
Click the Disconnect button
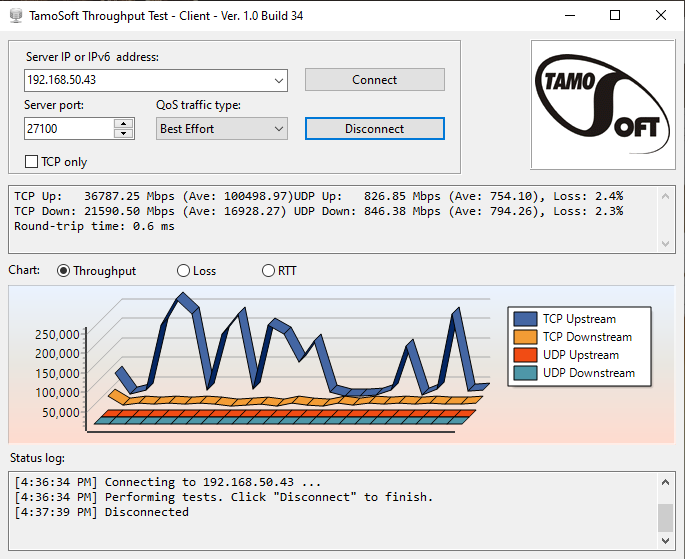(374, 129)
